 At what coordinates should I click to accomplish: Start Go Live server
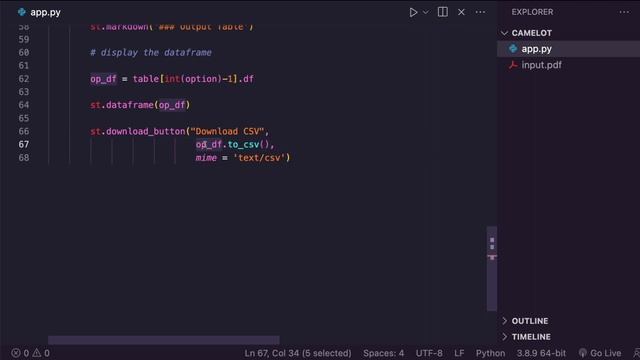[x=600, y=353]
